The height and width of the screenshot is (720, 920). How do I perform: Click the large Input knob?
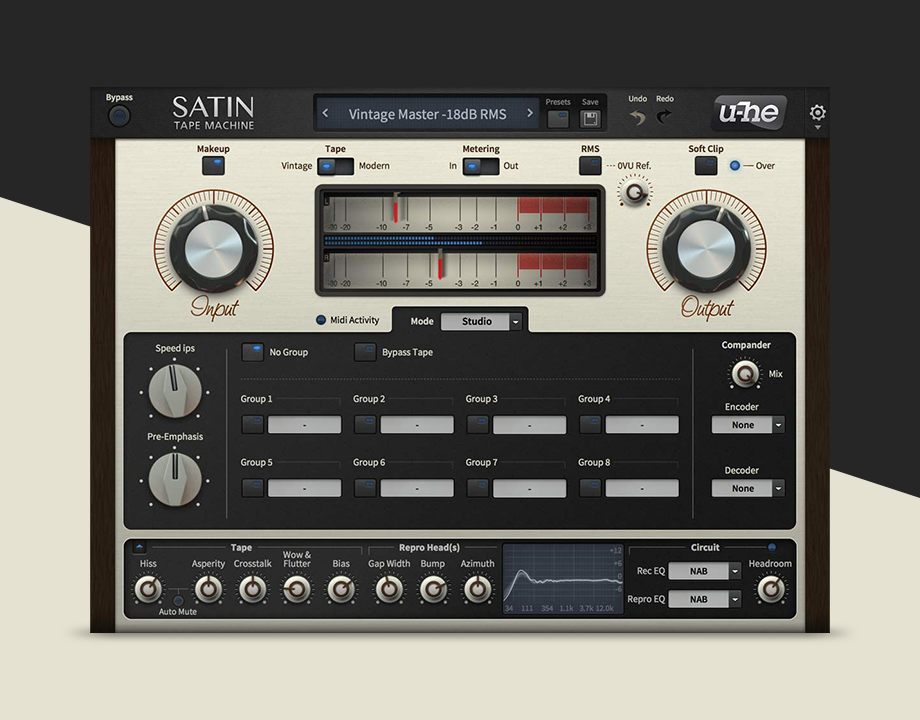coord(214,249)
